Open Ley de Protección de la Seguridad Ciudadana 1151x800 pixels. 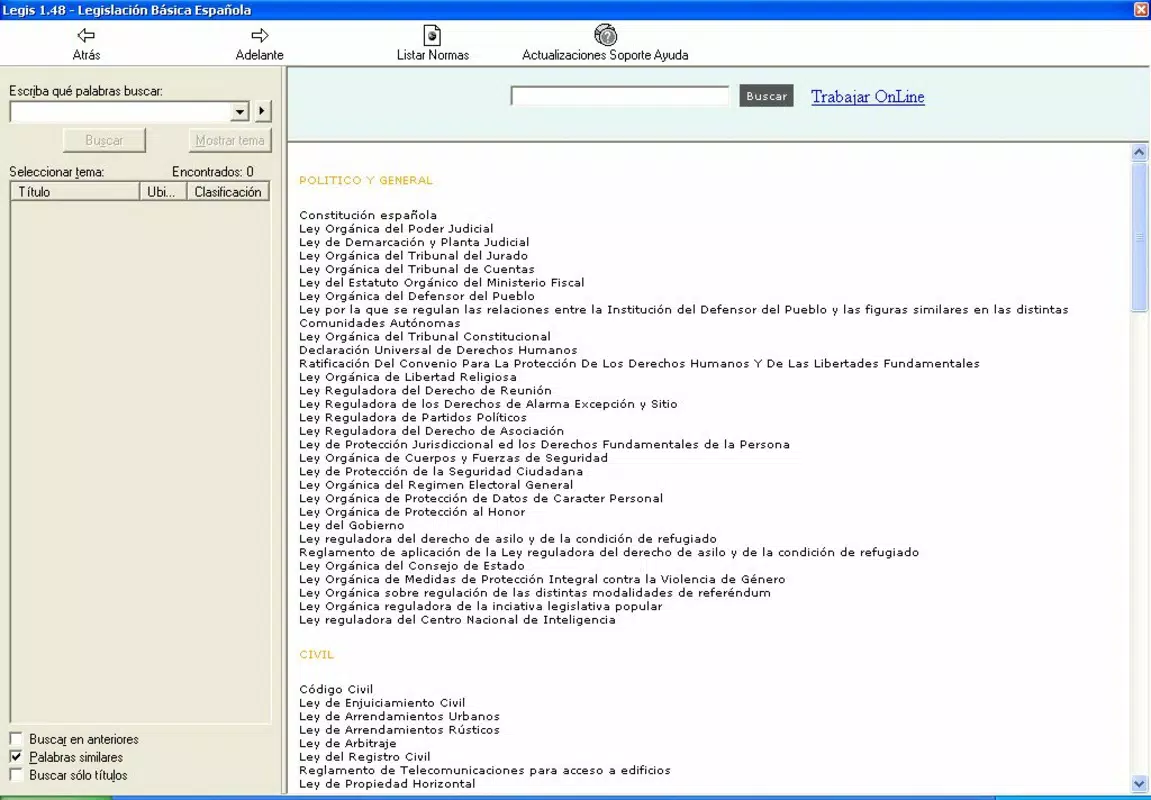pyautogui.click(x=440, y=471)
